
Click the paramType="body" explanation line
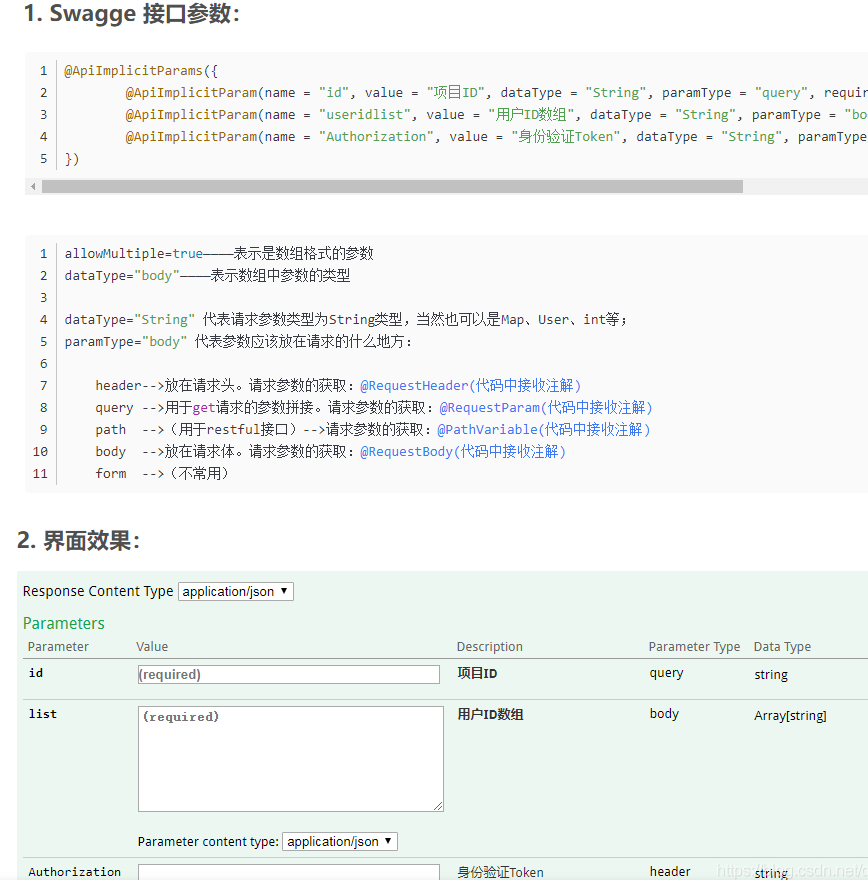coord(239,341)
